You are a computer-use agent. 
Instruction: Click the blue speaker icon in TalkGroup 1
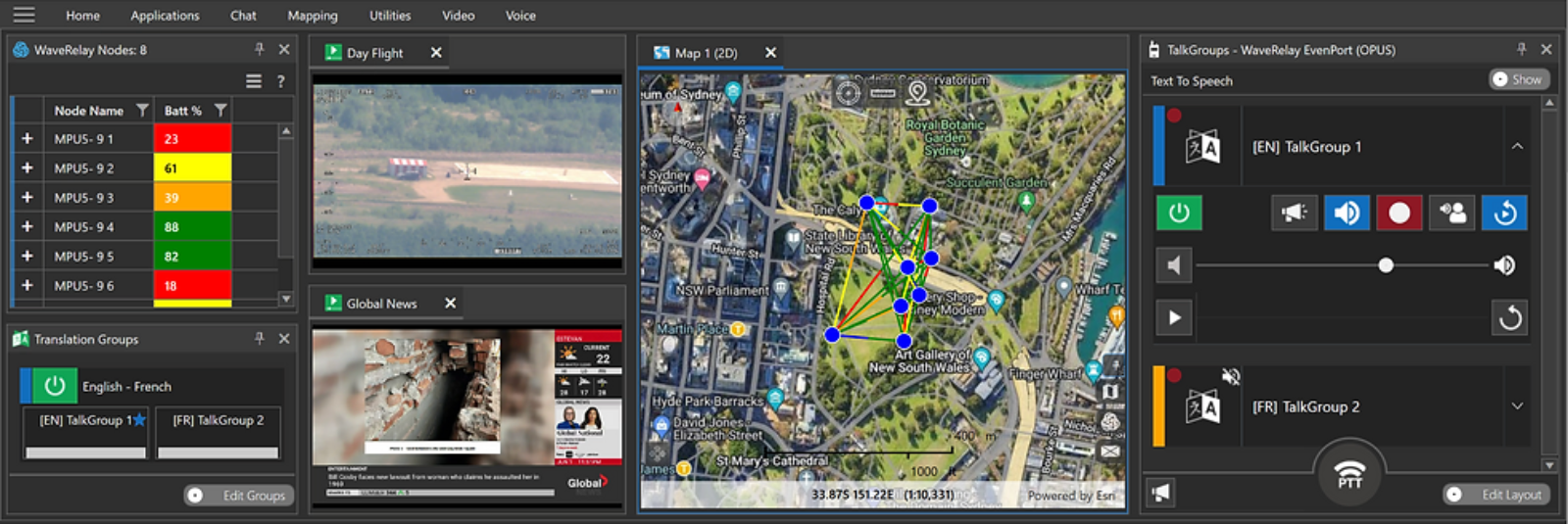pyautogui.click(x=1347, y=213)
